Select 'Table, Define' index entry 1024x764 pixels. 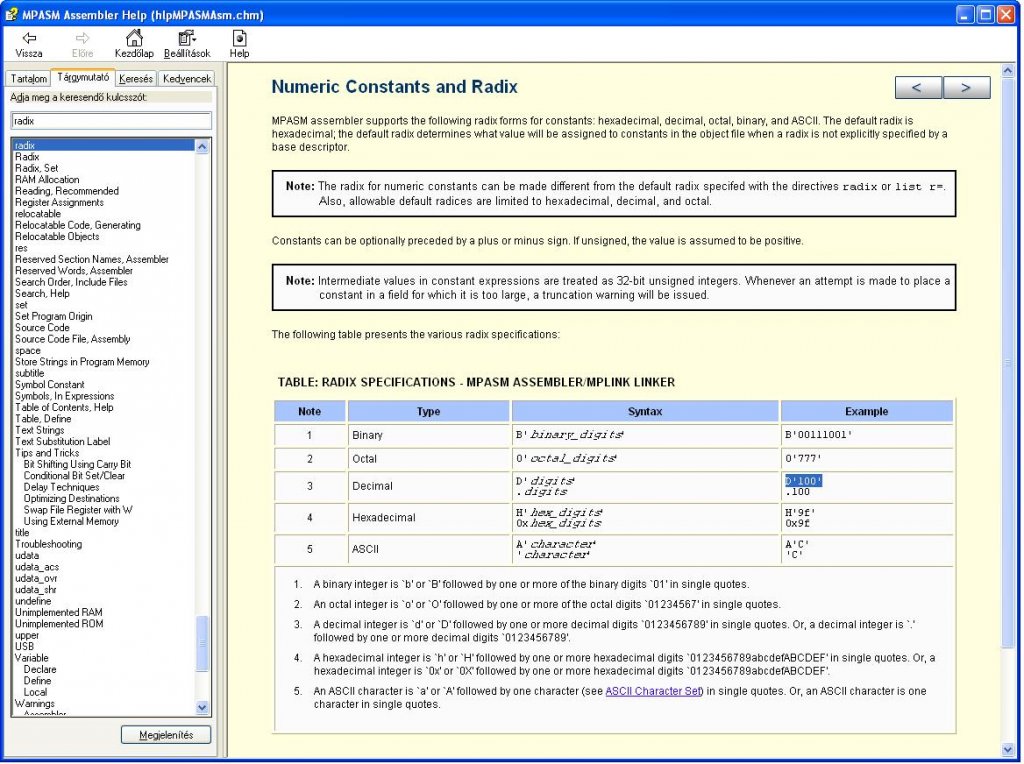point(43,419)
